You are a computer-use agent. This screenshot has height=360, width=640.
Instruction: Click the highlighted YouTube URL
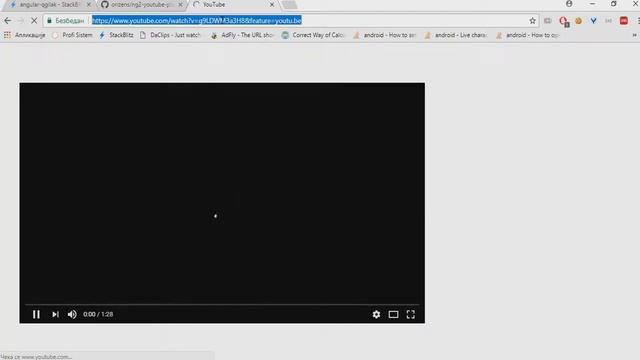tap(197, 20)
